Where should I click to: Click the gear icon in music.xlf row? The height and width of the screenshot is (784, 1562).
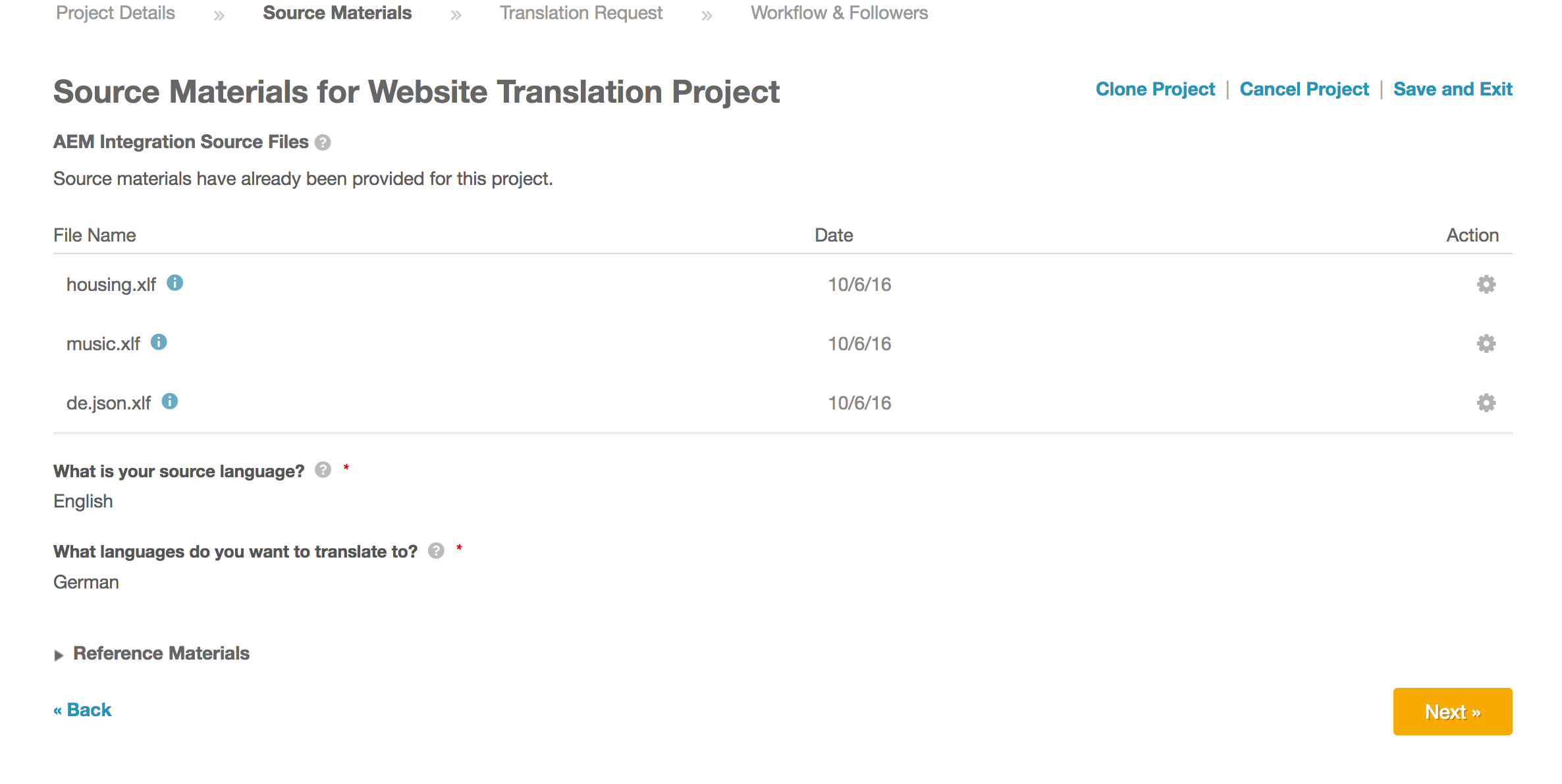tap(1486, 344)
